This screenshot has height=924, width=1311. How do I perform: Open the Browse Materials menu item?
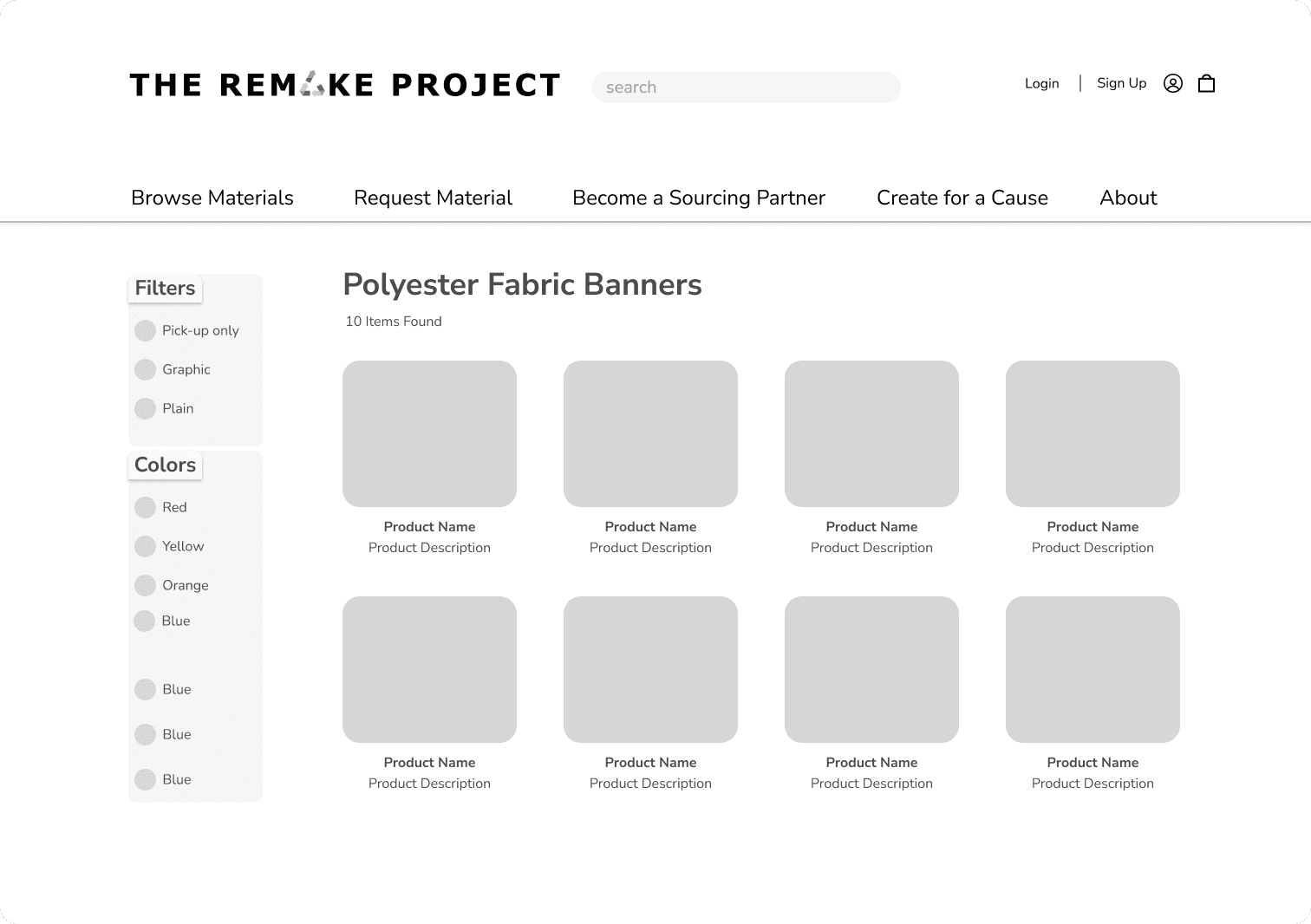[212, 198]
